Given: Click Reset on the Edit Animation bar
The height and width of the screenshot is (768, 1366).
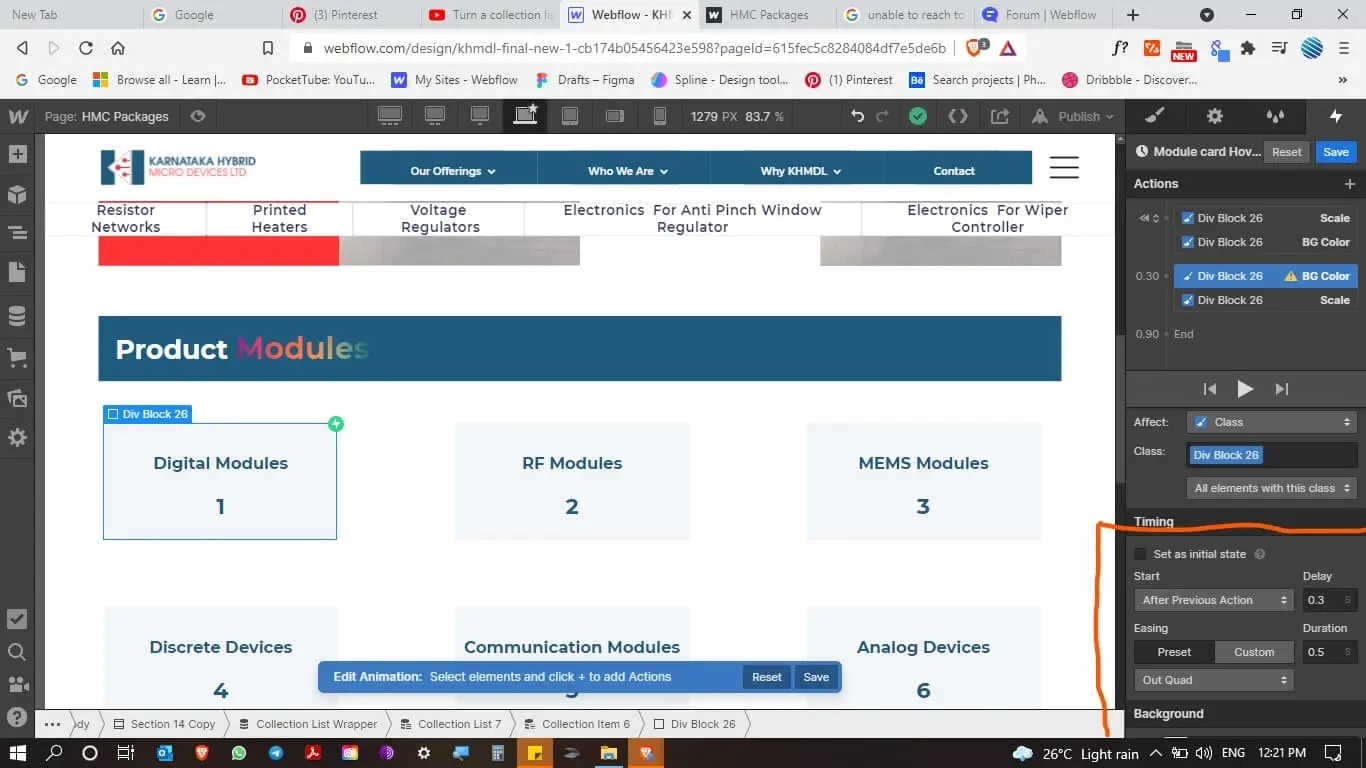Looking at the screenshot, I should click(766, 677).
